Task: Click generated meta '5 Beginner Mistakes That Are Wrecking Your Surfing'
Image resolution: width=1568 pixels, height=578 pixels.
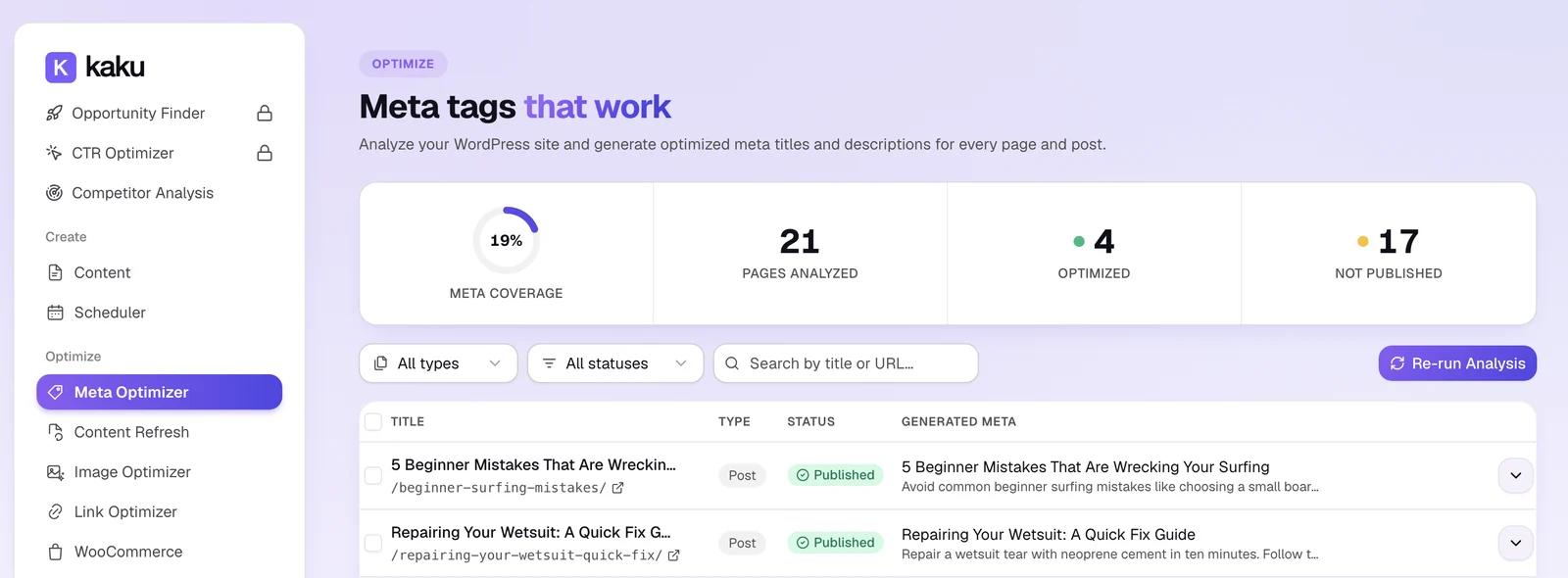Action: pyautogui.click(x=1085, y=467)
